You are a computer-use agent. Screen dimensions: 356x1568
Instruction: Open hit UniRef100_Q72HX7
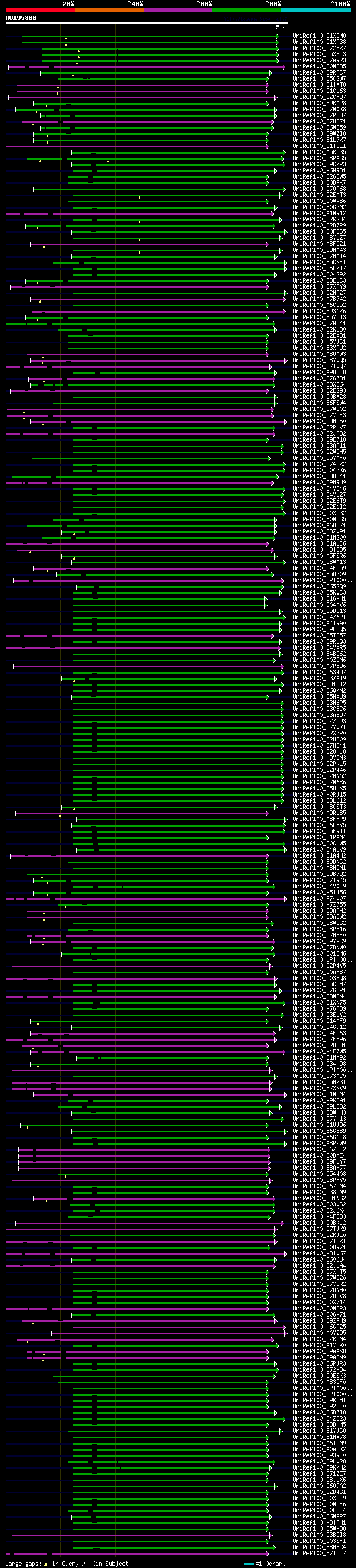[319, 48]
